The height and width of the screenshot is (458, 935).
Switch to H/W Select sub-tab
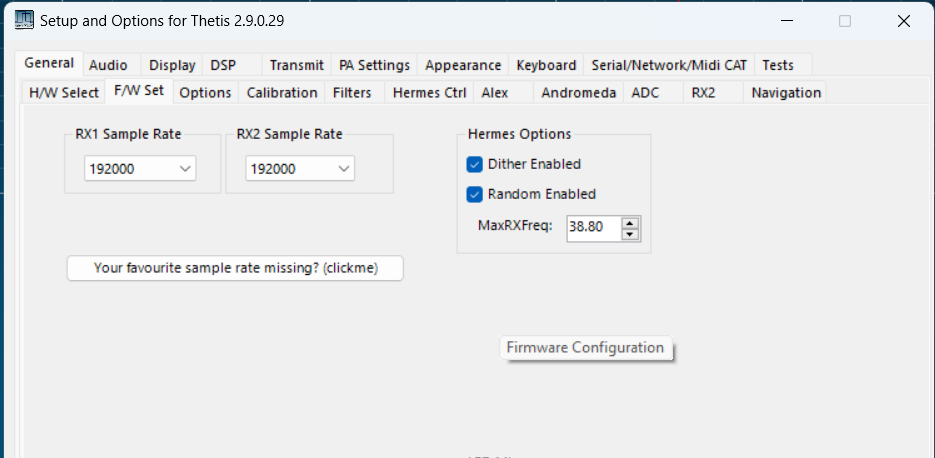[x=64, y=92]
